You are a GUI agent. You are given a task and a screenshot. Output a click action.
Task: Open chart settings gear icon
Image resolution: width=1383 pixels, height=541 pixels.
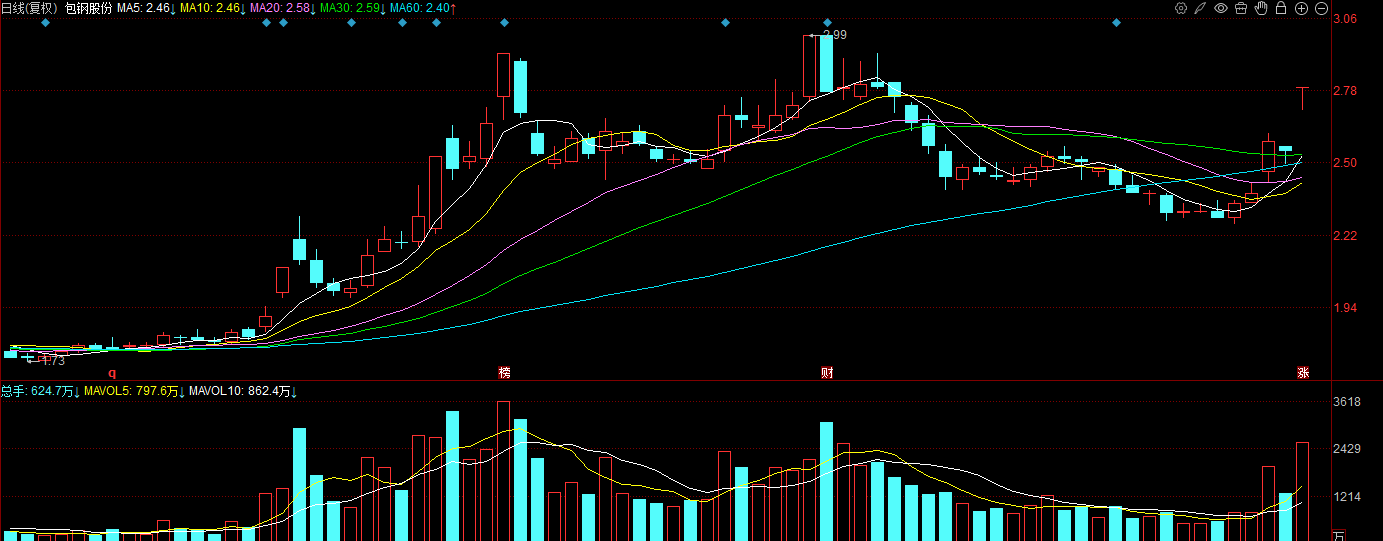tap(1181, 8)
